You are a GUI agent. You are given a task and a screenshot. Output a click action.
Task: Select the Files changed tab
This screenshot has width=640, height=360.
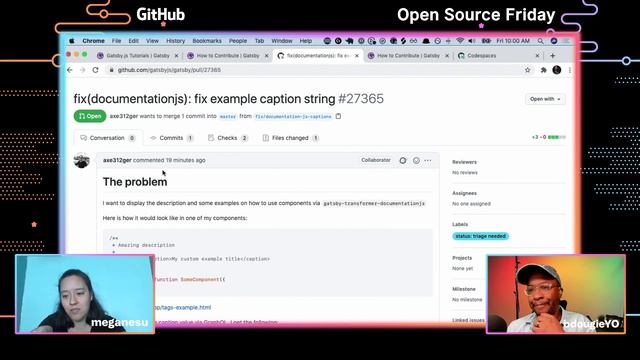[290, 138]
